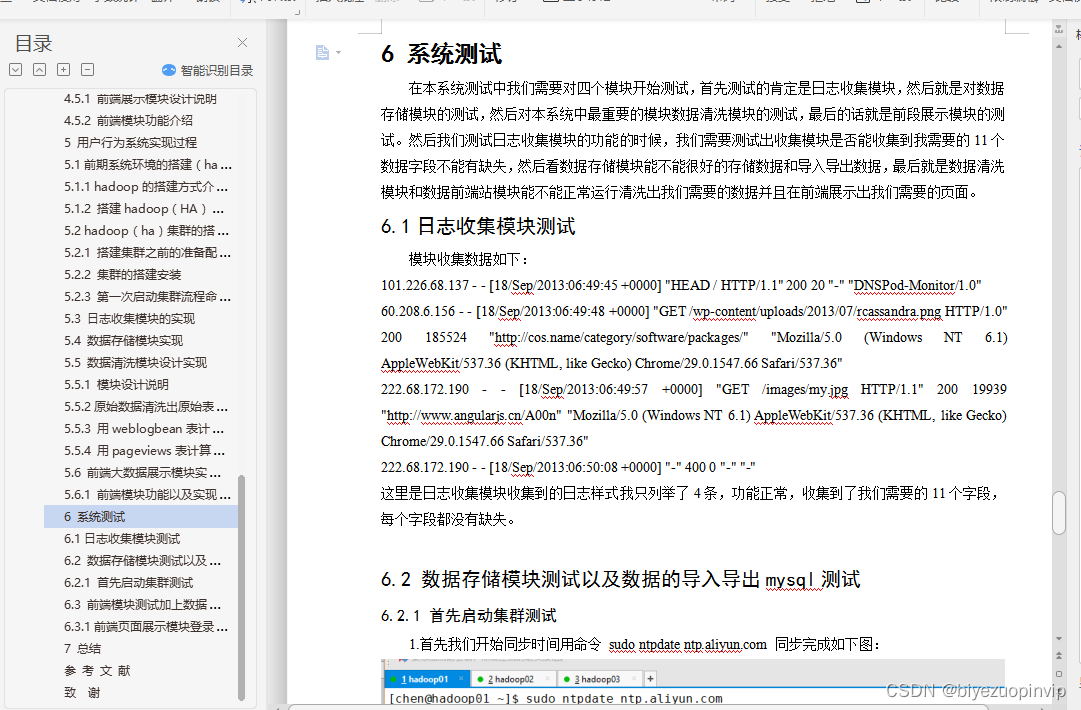Click the minus box to demote heading level
Image resolution: width=1081 pixels, height=710 pixels.
point(88,70)
